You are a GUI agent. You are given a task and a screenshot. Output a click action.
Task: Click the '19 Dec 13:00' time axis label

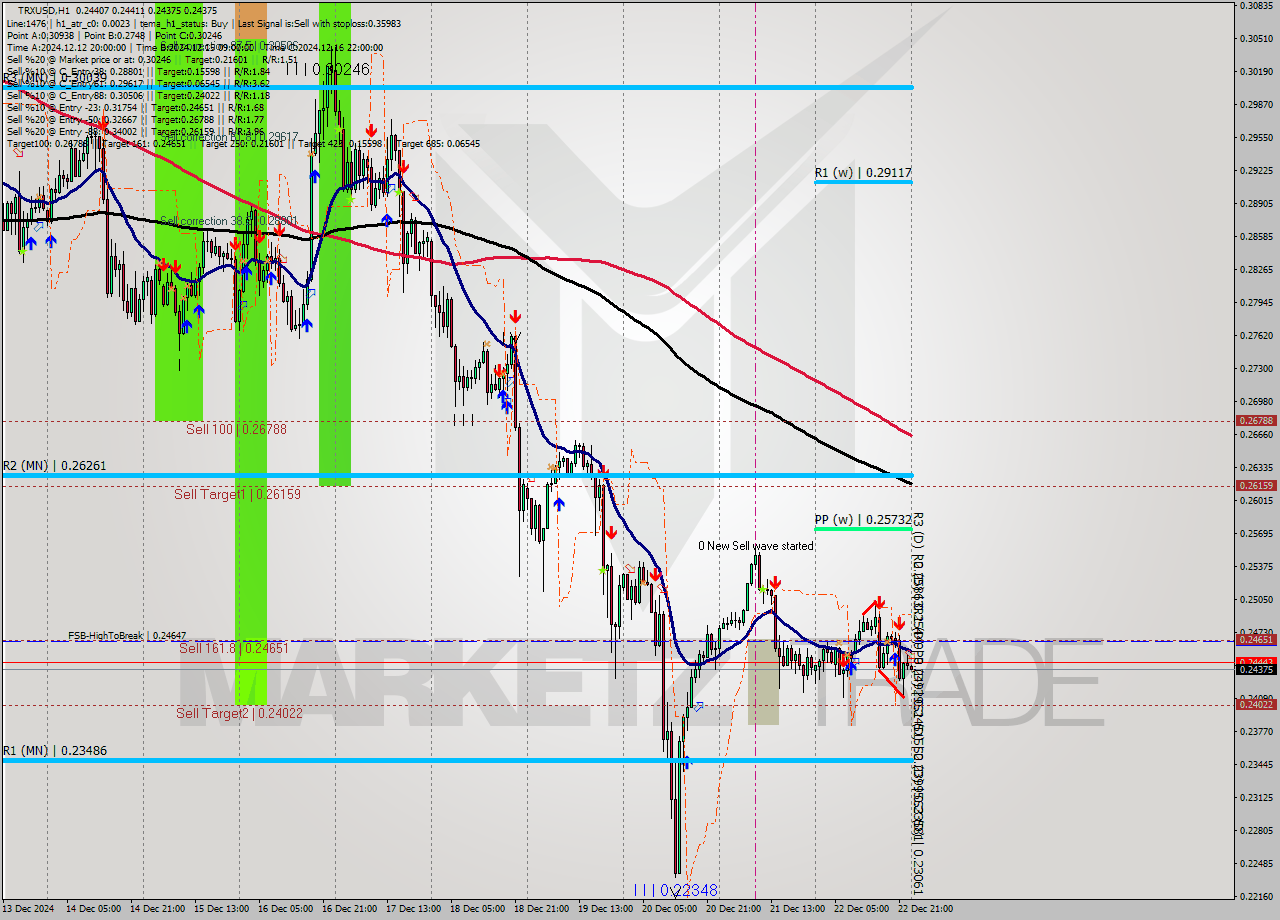pos(604,909)
